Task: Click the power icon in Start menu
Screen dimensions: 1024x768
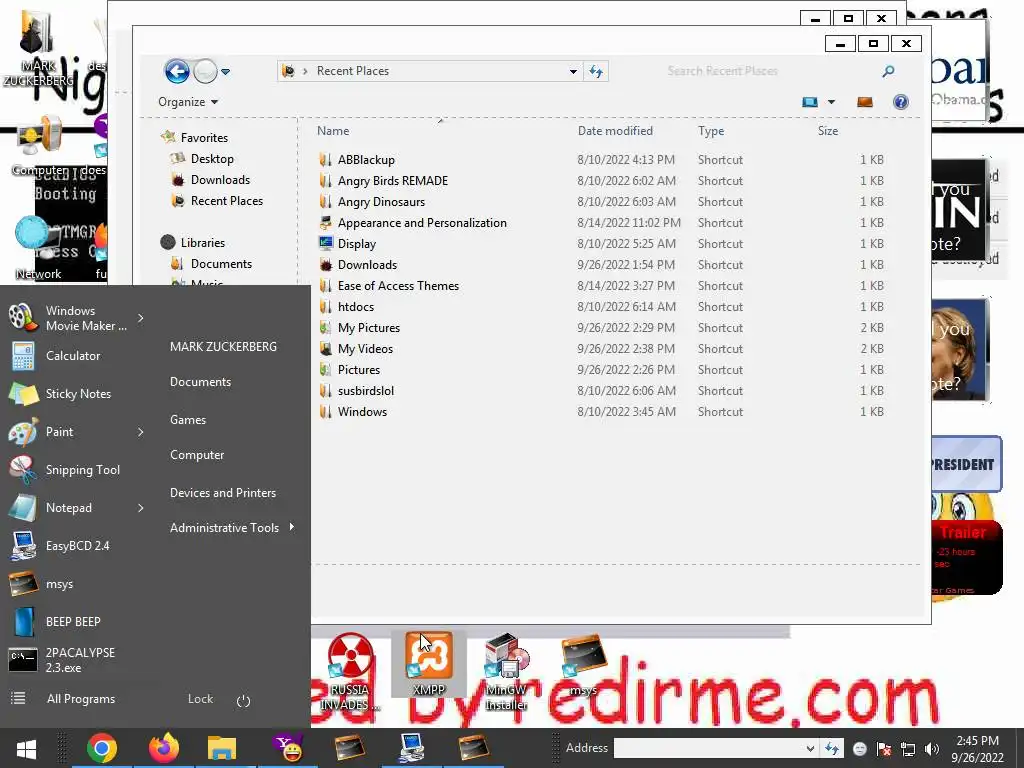Action: point(244,701)
